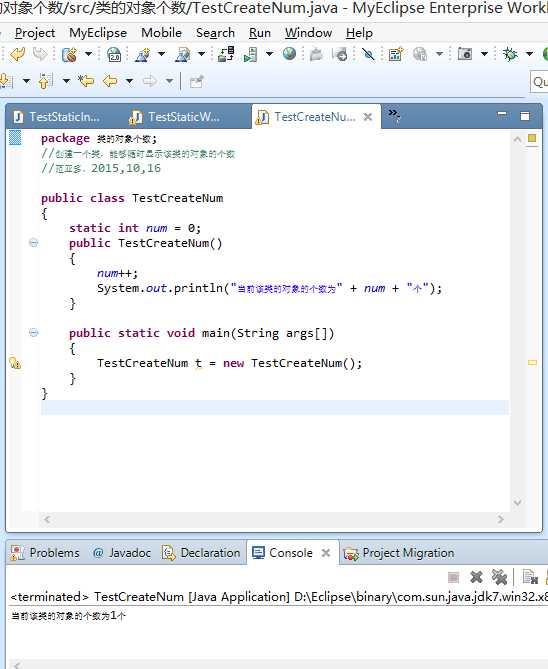
Task: Click the Clear Console document icon
Action: click(x=530, y=577)
